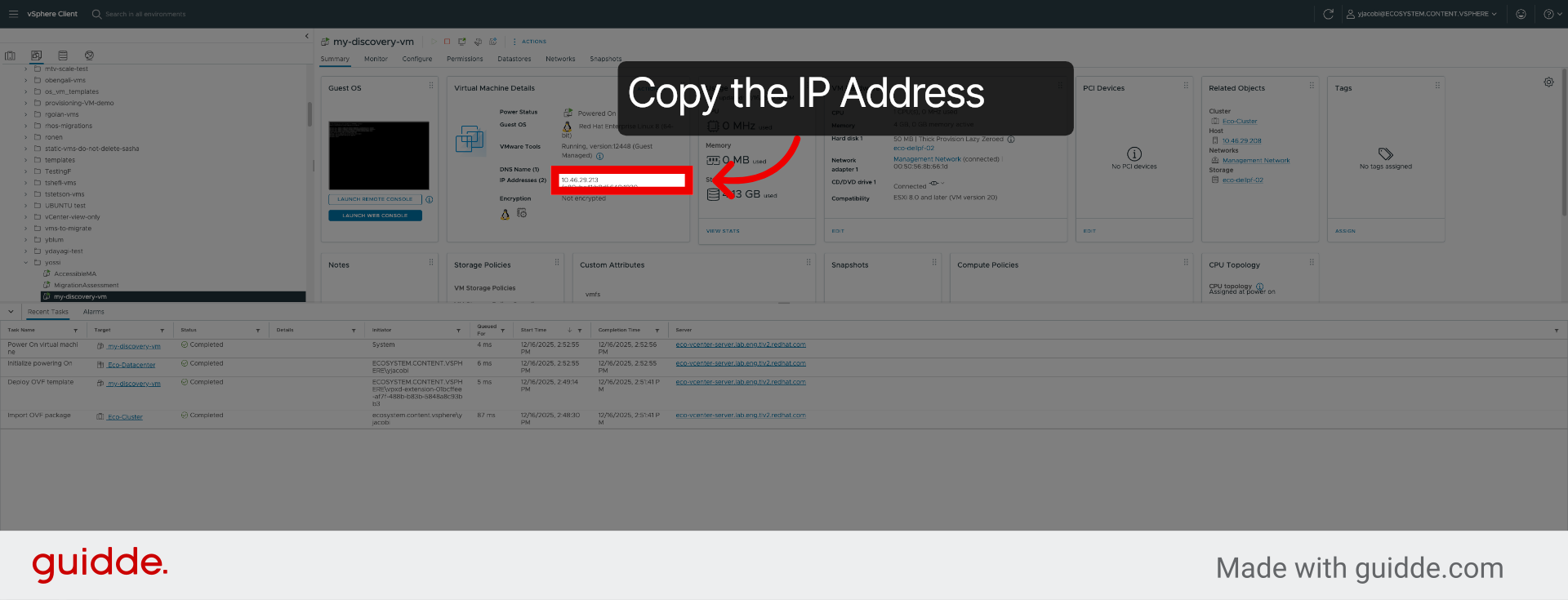Switch to the Permissions tab
The height and width of the screenshot is (600, 1568).
pyautogui.click(x=465, y=59)
